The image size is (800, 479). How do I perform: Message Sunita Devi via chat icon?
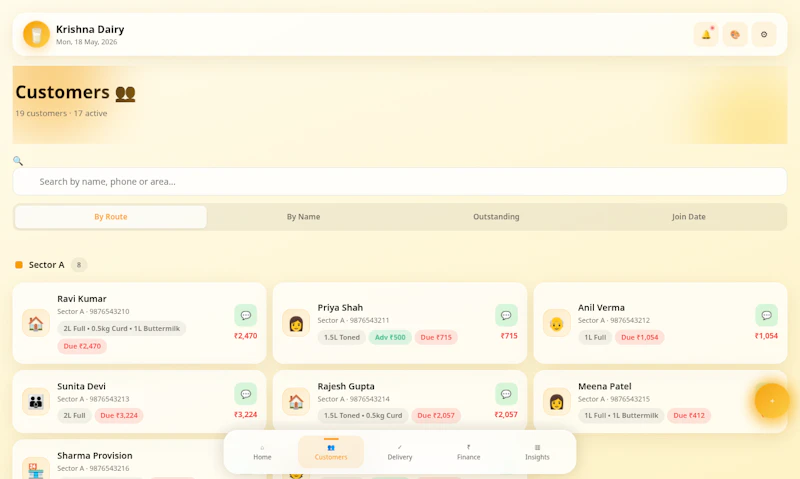coord(245,394)
